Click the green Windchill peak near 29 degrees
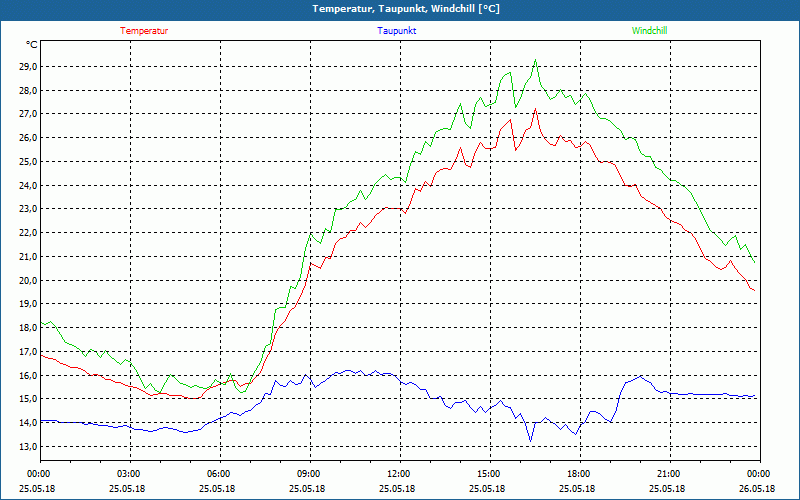The height and width of the screenshot is (500, 800). [x=535, y=60]
